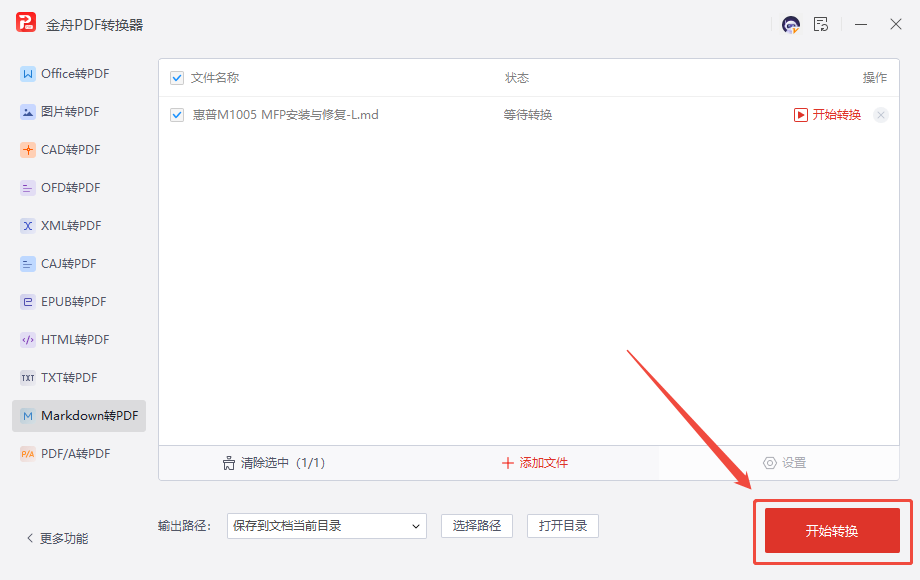Click the red play icon in file row
The height and width of the screenshot is (580, 920).
coord(800,115)
